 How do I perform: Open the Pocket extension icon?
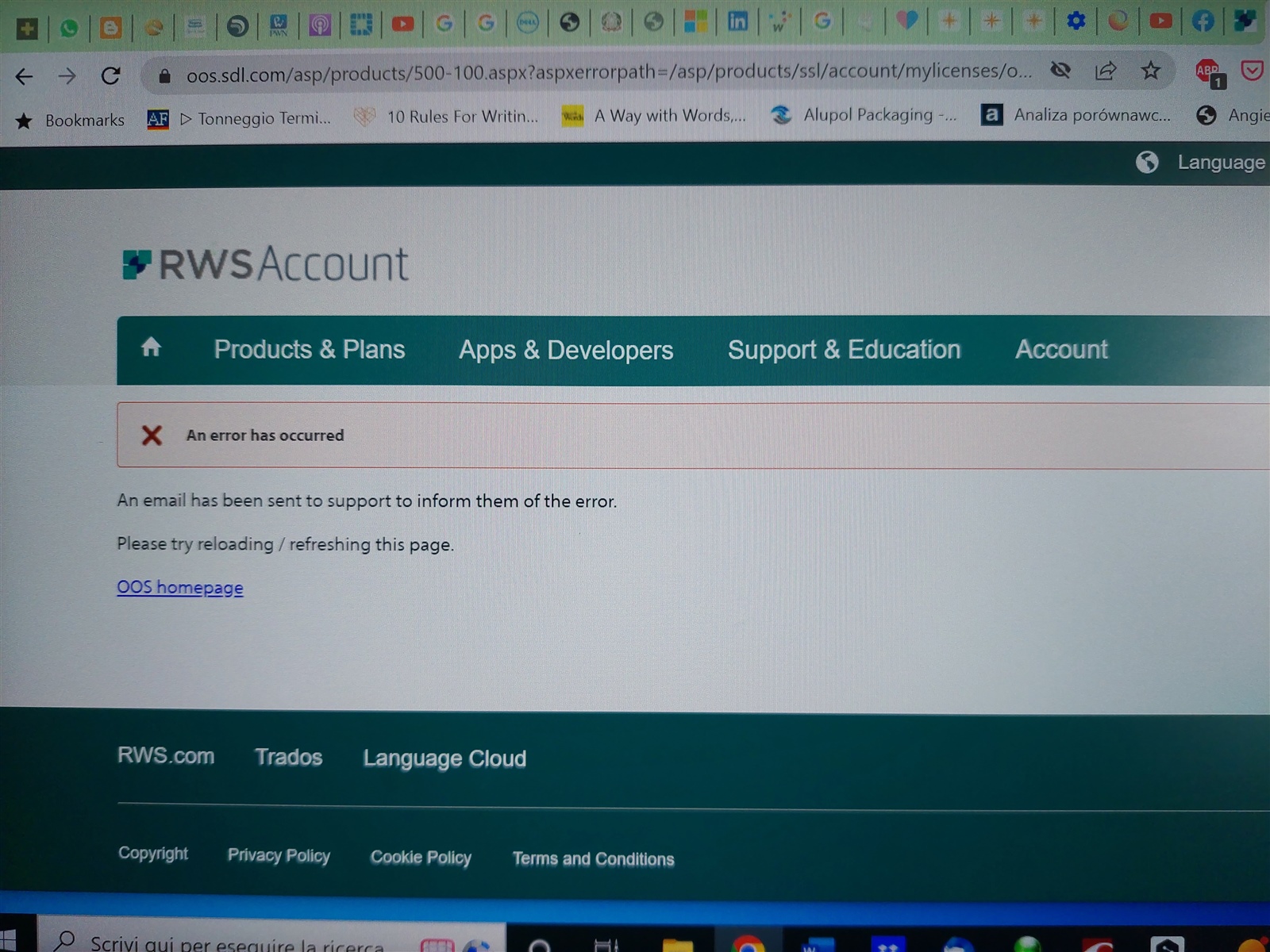(1253, 71)
